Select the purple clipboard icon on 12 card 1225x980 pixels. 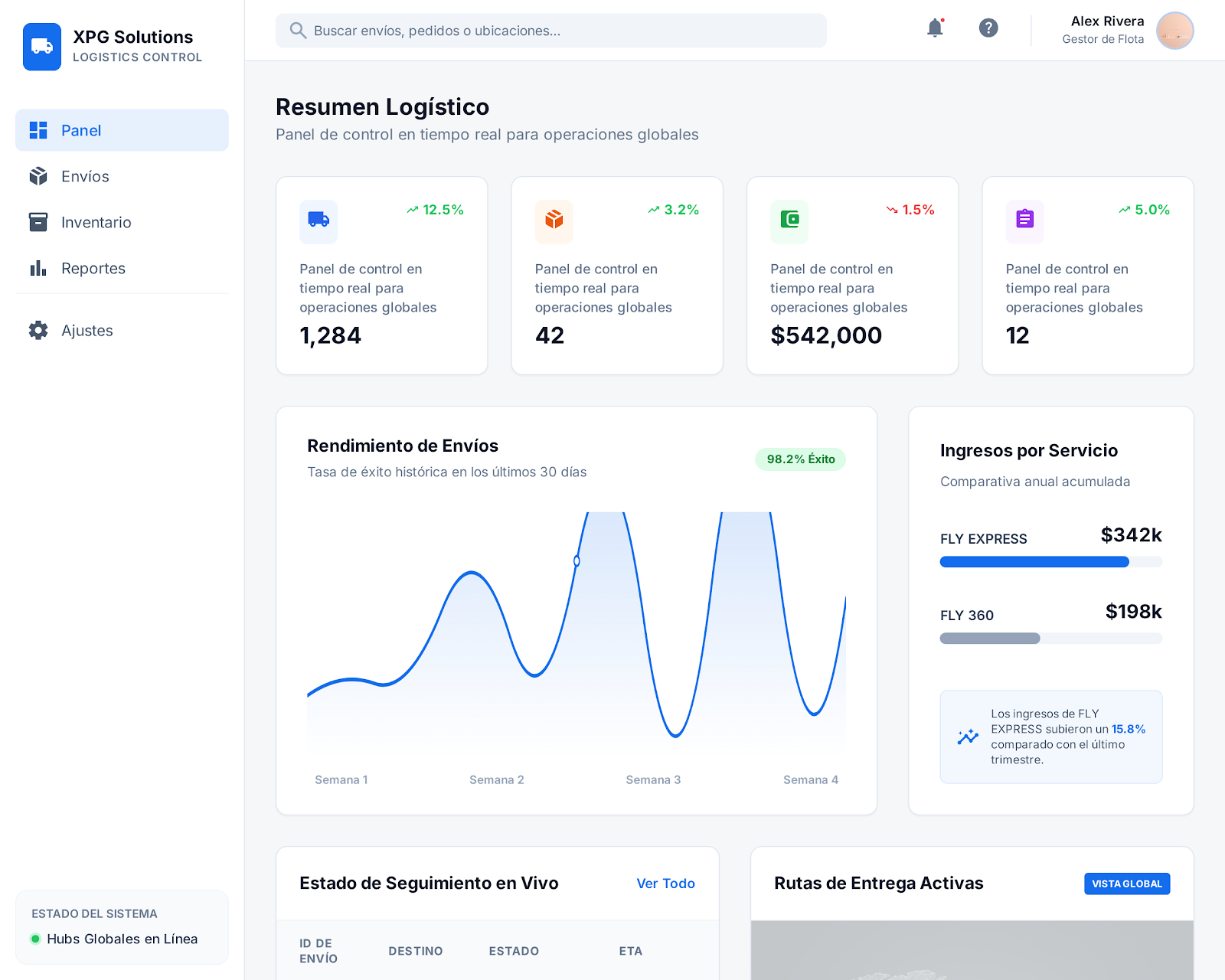click(x=1024, y=222)
